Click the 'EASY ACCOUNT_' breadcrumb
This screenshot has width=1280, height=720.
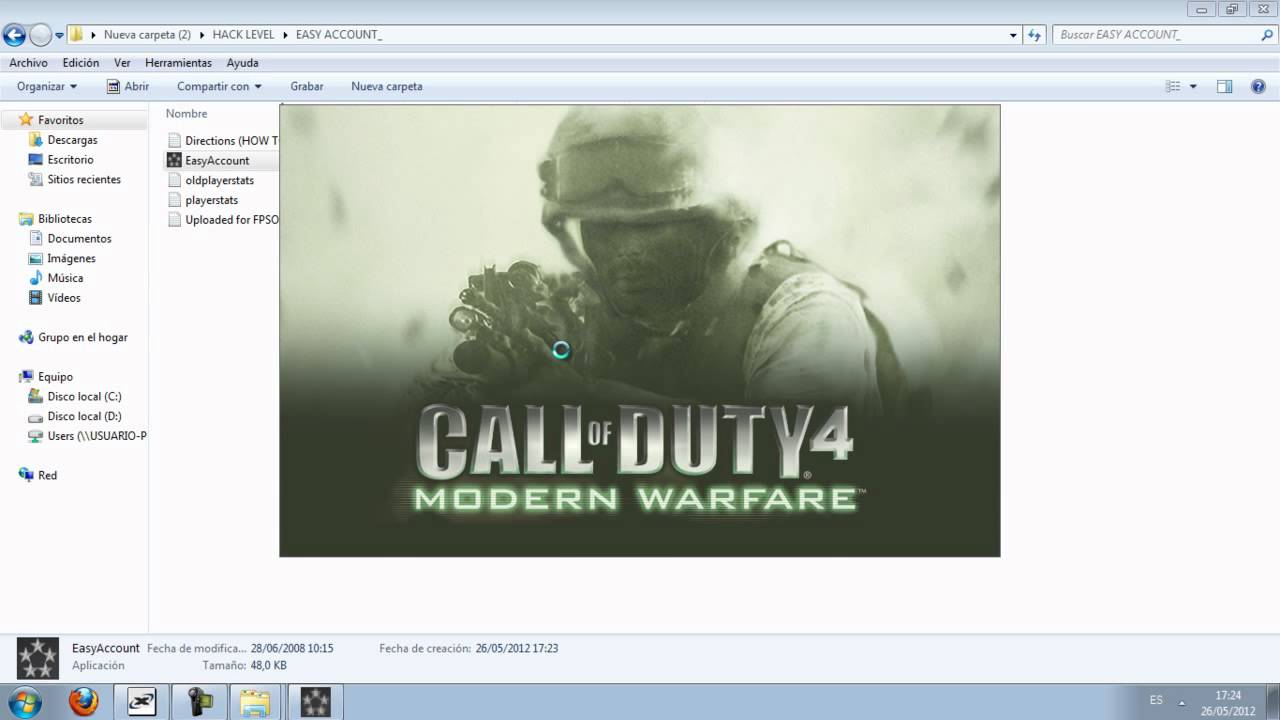[339, 35]
